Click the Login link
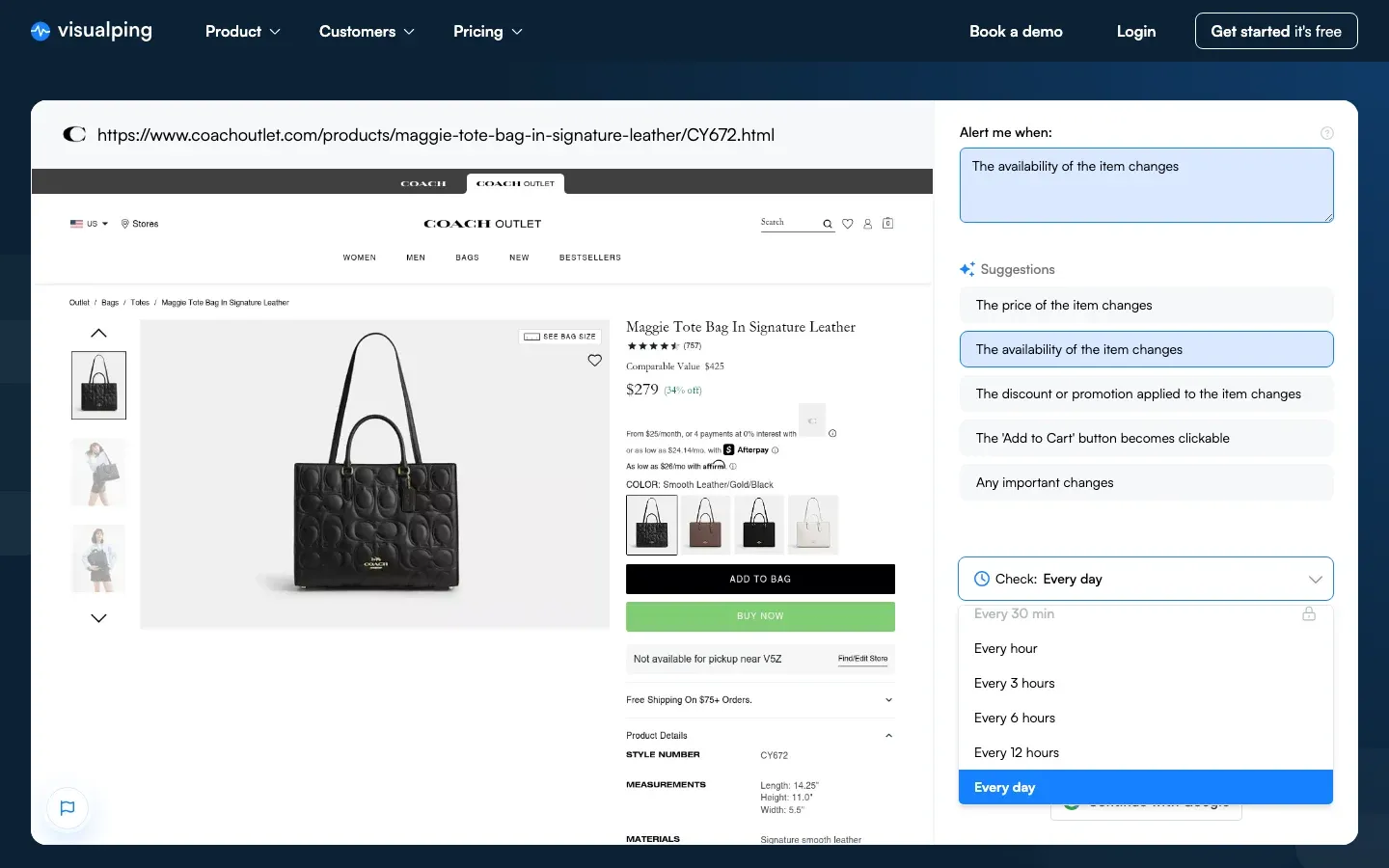This screenshot has height=868, width=1389. (1136, 31)
